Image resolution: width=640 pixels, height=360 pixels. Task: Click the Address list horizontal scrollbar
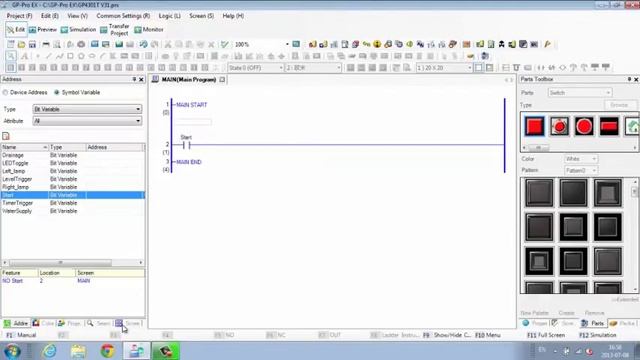pos(73,262)
